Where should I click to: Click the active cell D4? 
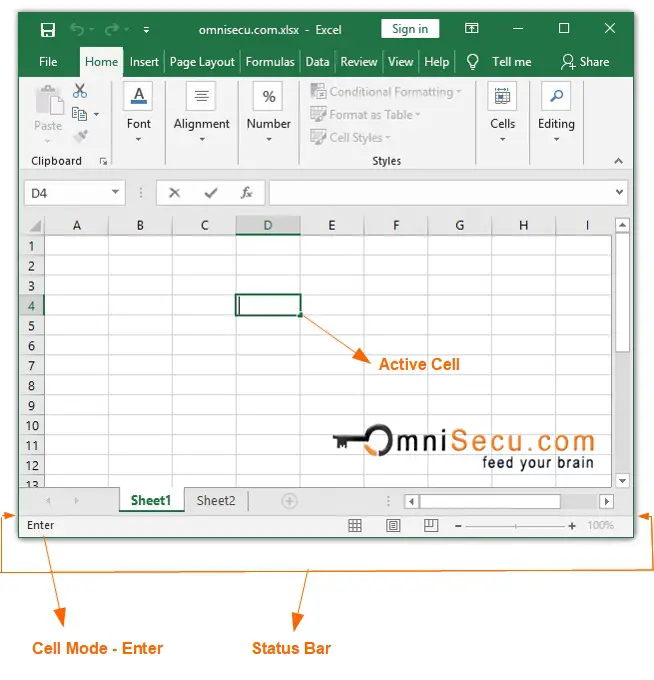tap(268, 305)
